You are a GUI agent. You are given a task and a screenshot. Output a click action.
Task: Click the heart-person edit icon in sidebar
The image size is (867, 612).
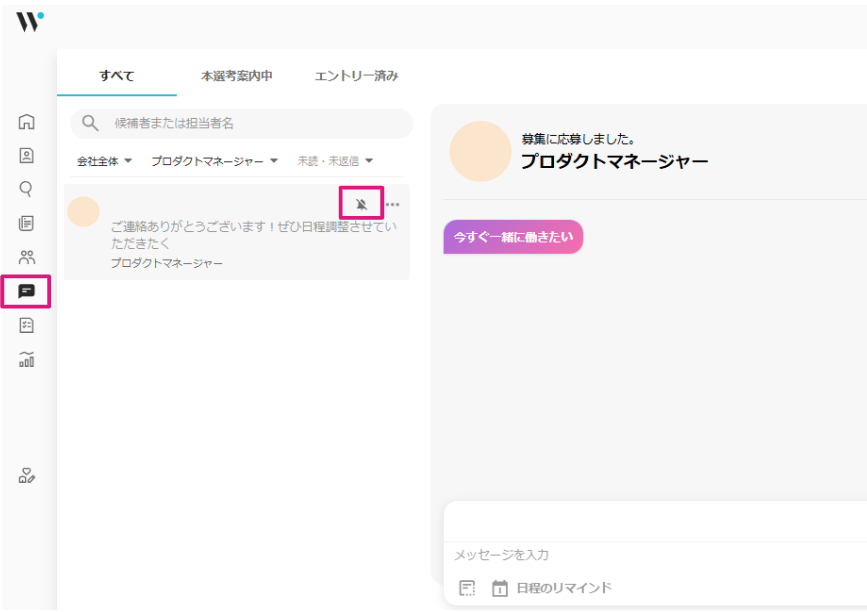[x=27, y=476]
